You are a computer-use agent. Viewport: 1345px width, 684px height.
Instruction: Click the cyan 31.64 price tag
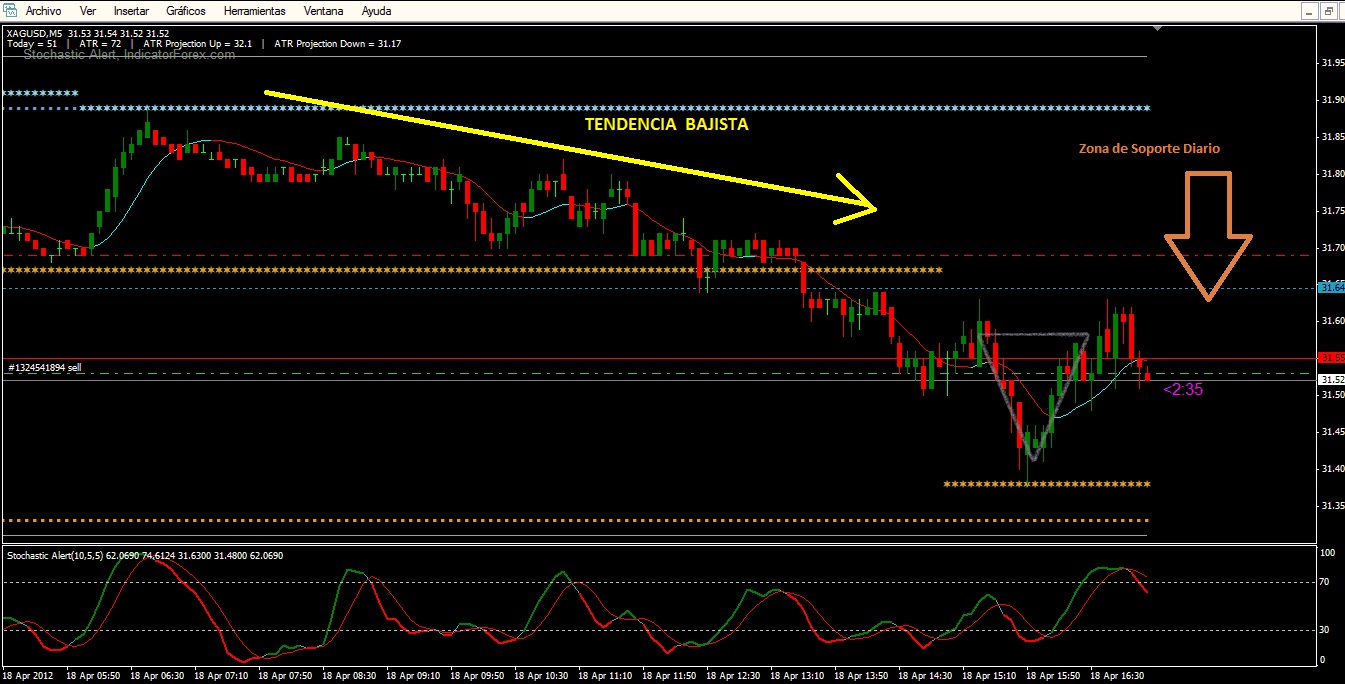click(1331, 288)
